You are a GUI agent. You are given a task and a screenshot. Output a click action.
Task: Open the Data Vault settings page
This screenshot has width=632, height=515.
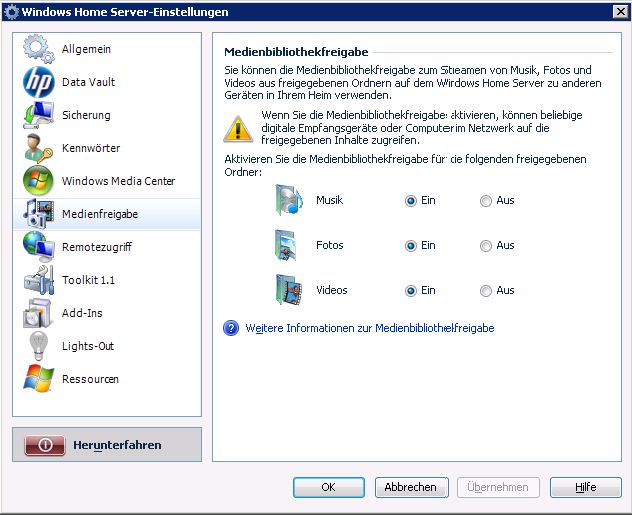coord(107,82)
